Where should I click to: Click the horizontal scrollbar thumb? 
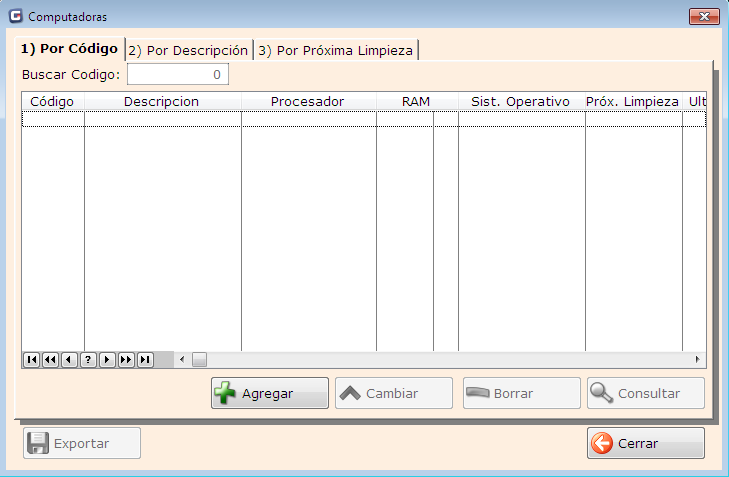199,359
